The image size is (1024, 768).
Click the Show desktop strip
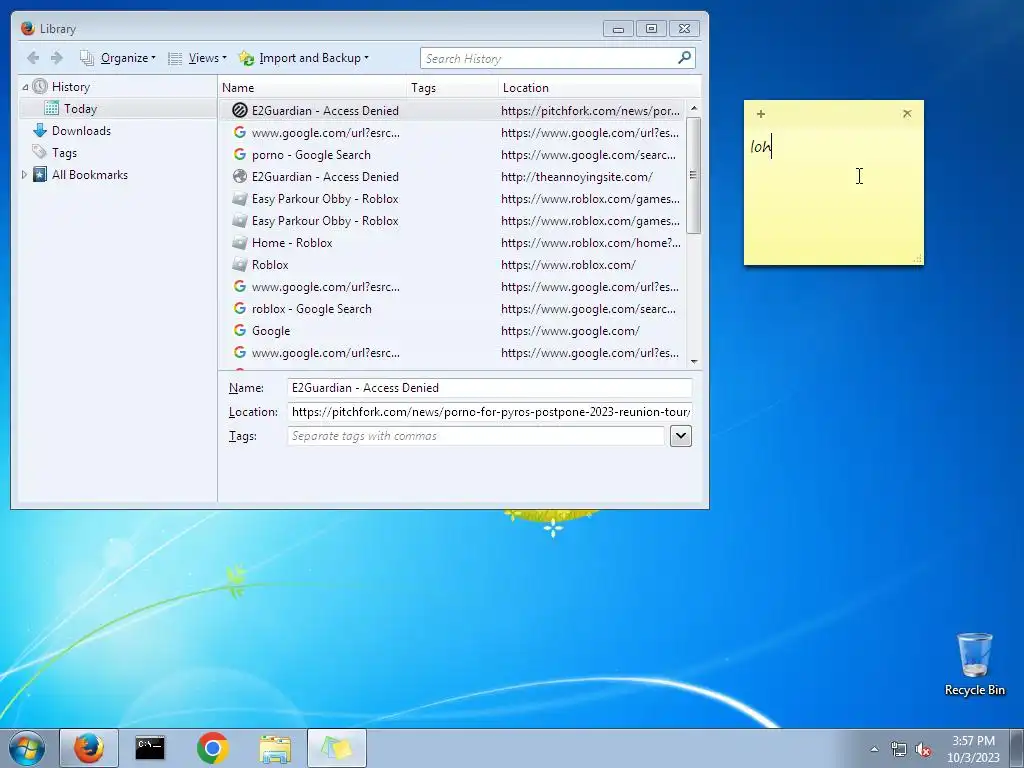1017,748
